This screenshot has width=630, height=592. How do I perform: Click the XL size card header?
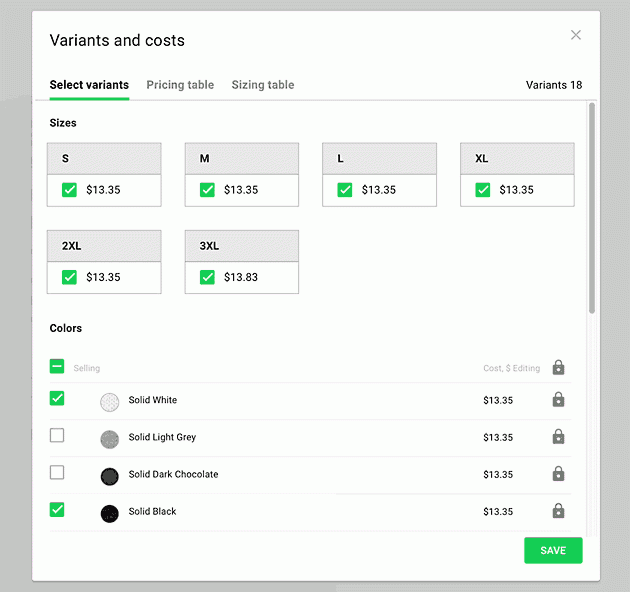(x=517, y=158)
